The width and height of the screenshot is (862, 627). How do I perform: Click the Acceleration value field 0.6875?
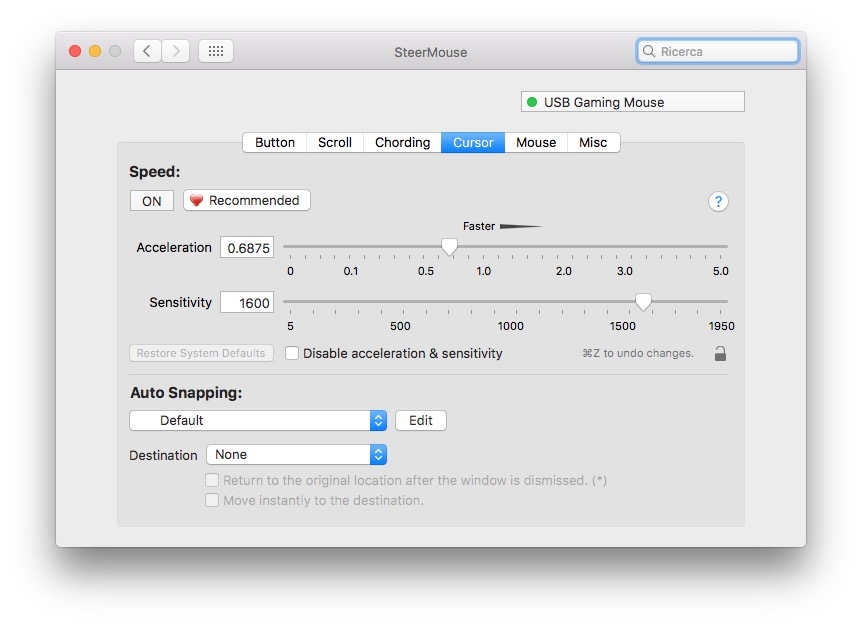pyautogui.click(x=247, y=248)
